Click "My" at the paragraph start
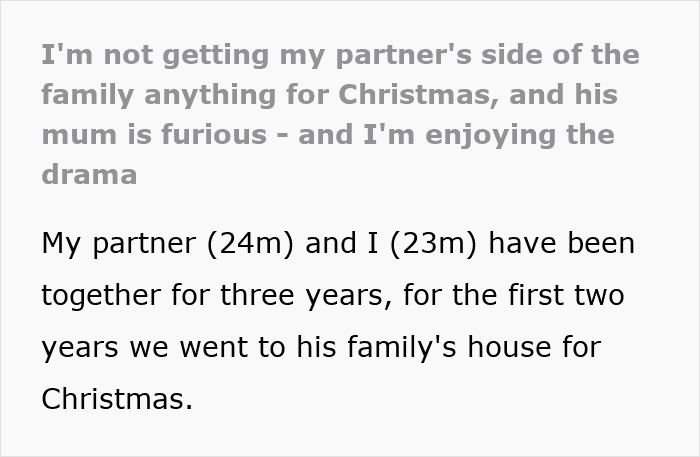The width and height of the screenshot is (700, 457). (x=61, y=243)
